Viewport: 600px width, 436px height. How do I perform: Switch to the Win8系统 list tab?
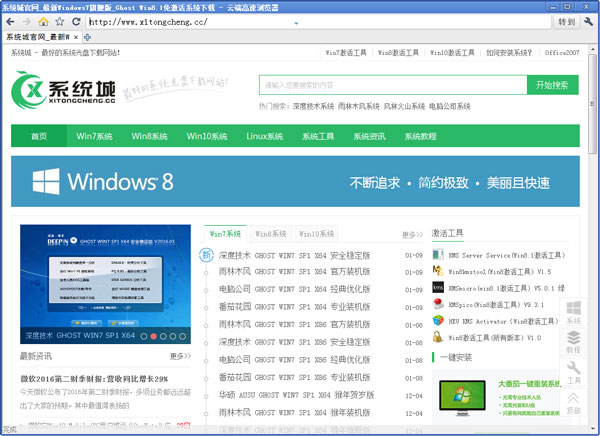[x=271, y=234]
